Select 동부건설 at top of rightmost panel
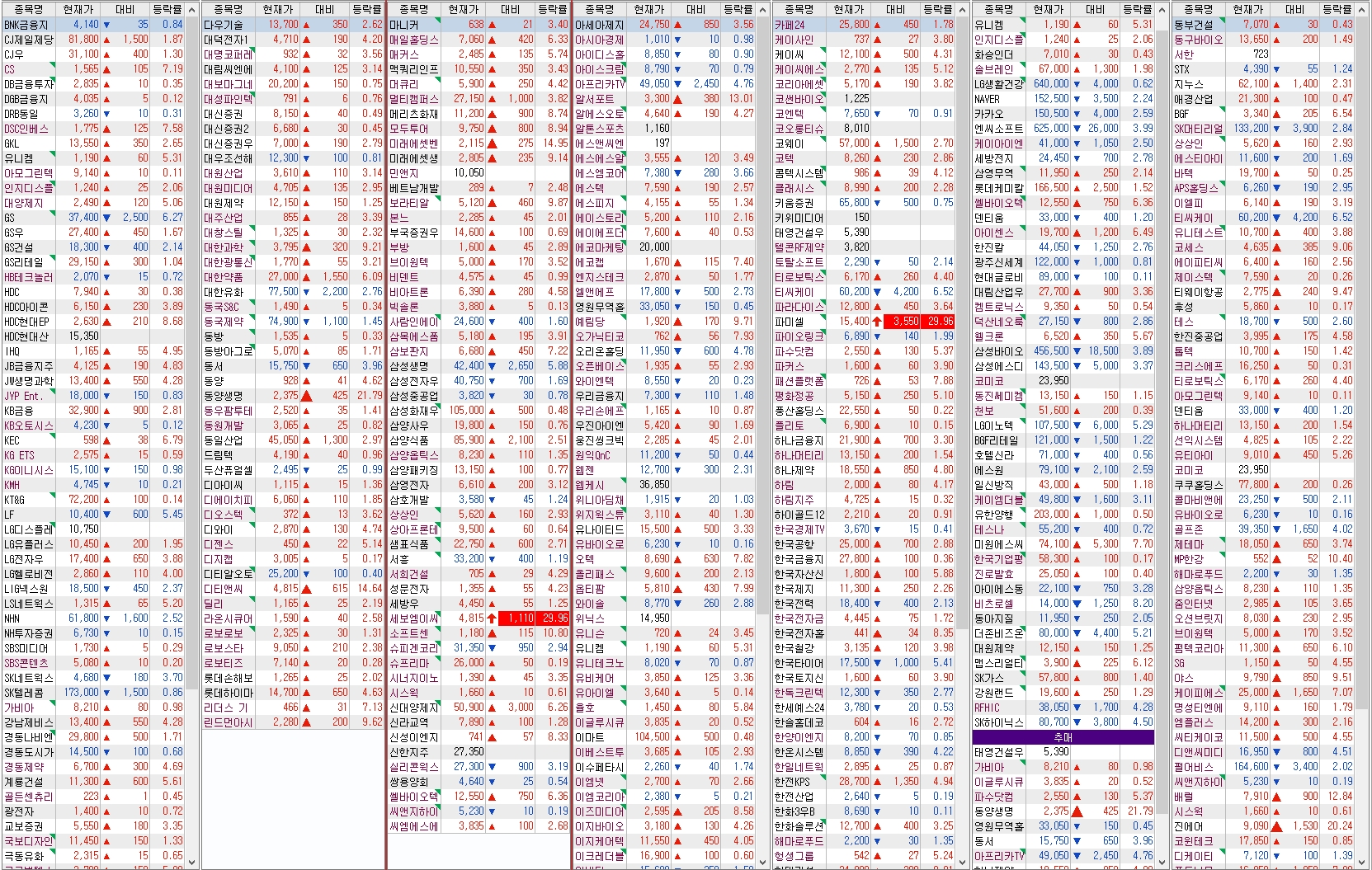Screen dimensions: 1372x870 (x=1193, y=25)
